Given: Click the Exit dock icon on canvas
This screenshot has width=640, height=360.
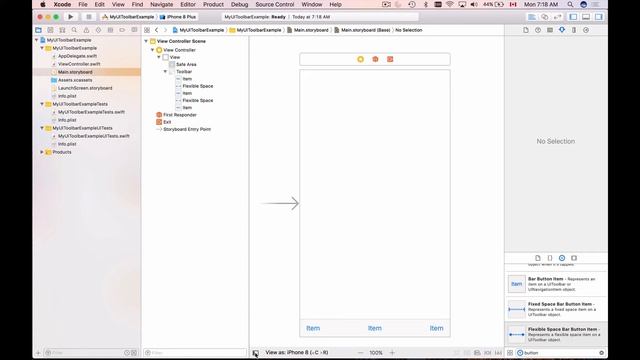Looking at the screenshot, I should (x=390, y=59).
